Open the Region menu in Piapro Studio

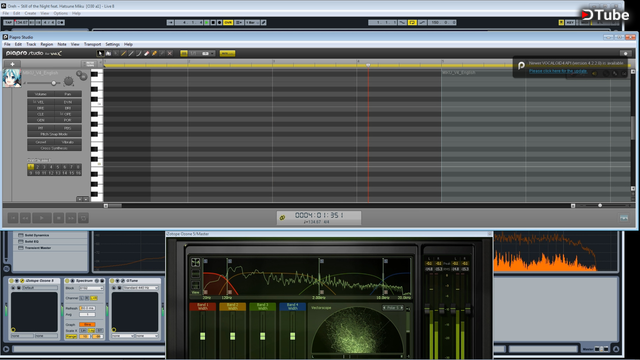pos(47,44)
